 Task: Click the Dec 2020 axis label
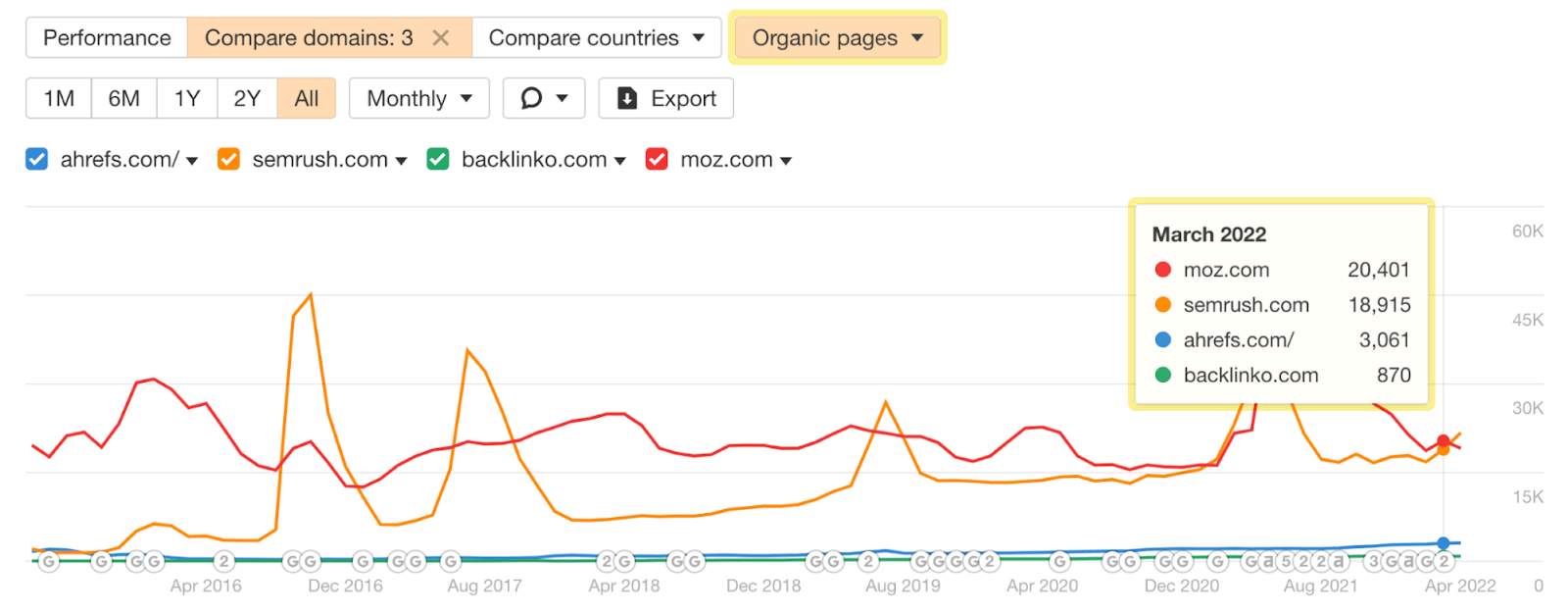pos(1182,586)
